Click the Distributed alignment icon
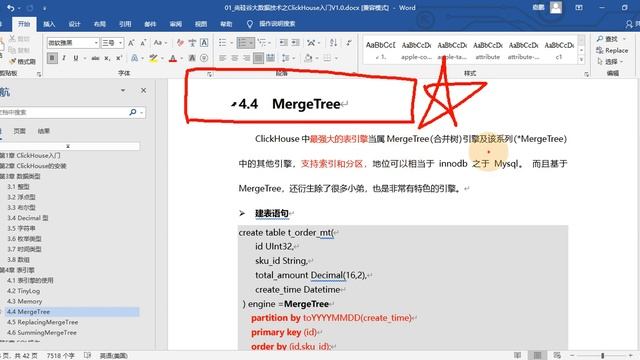This screenshot has height=360, width=640. pyautogui.click(x=270, y=58)
